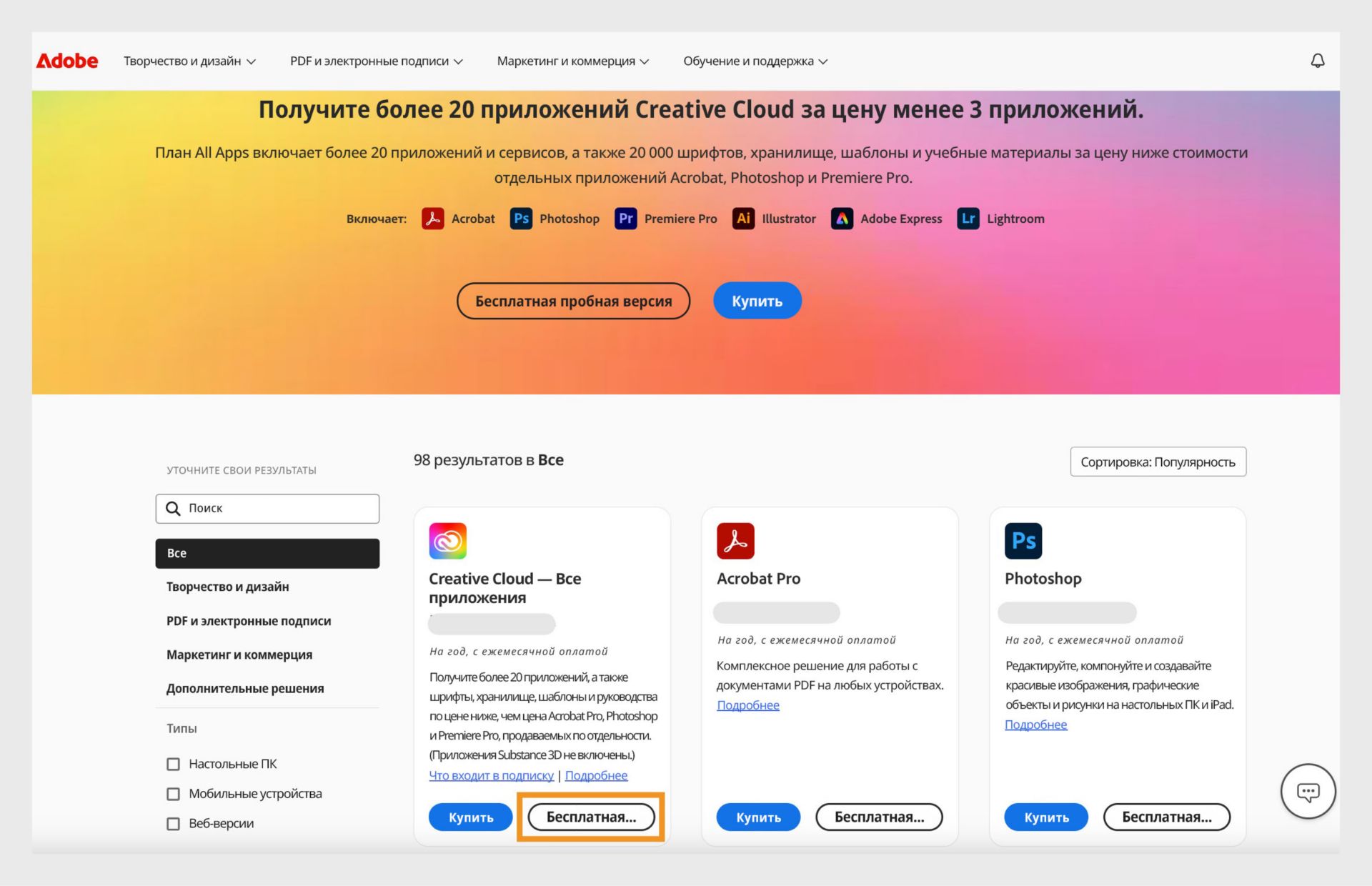The width and height of the screenshot is (1372, 886).
Task: Click the highlighted Бесплатная trial button for Creative Cloud
Action: pyautogui.click(x=591, y=816)
